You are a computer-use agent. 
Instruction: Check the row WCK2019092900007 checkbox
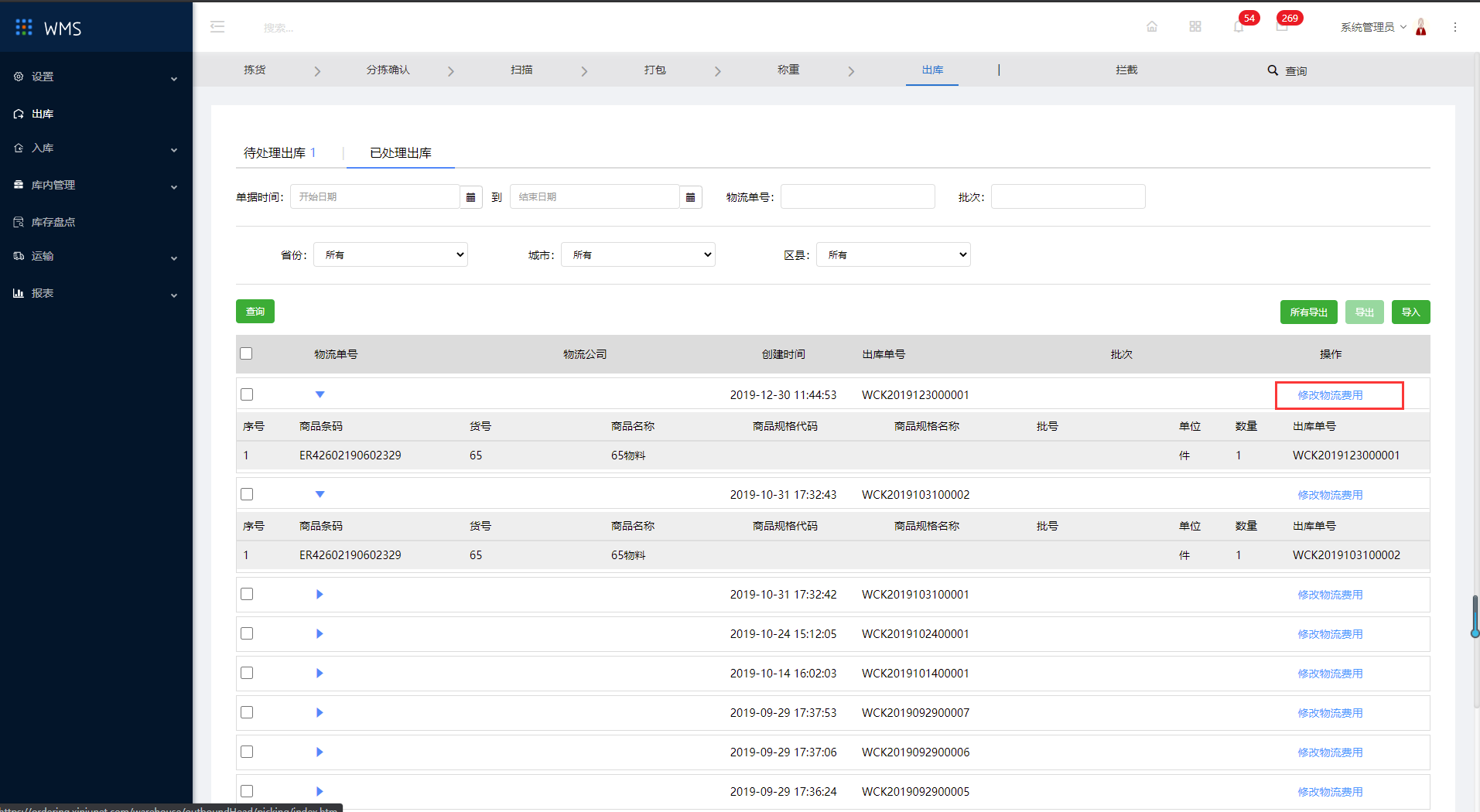tap(247, 712)
